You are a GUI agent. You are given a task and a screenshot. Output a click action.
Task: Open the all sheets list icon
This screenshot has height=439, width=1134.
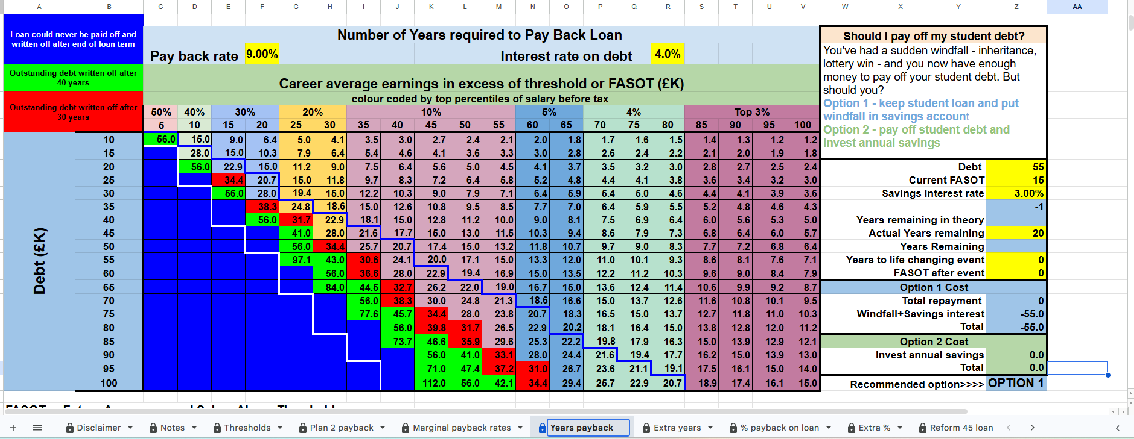pyautogui.click(x=38, y=427)
